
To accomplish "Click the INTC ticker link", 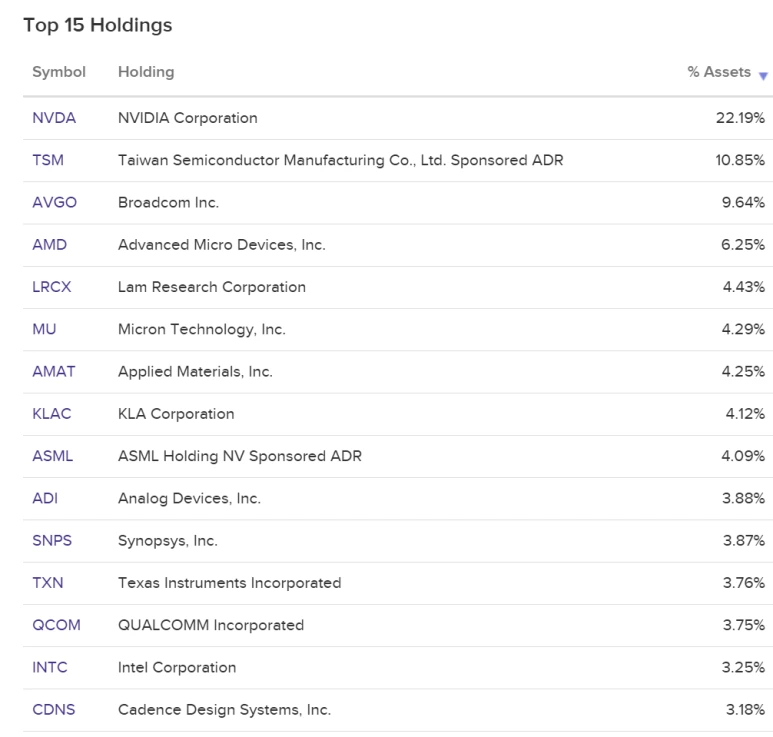I will [x=50, y=667].
